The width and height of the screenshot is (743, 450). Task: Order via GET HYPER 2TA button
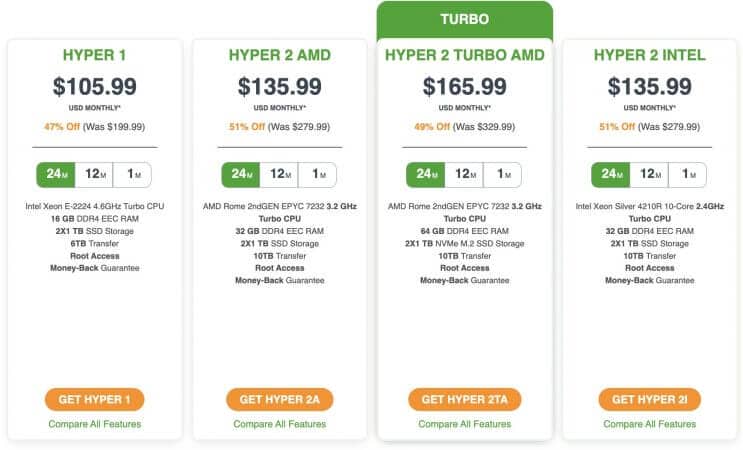pyautogui.click(x=464, y=399)
